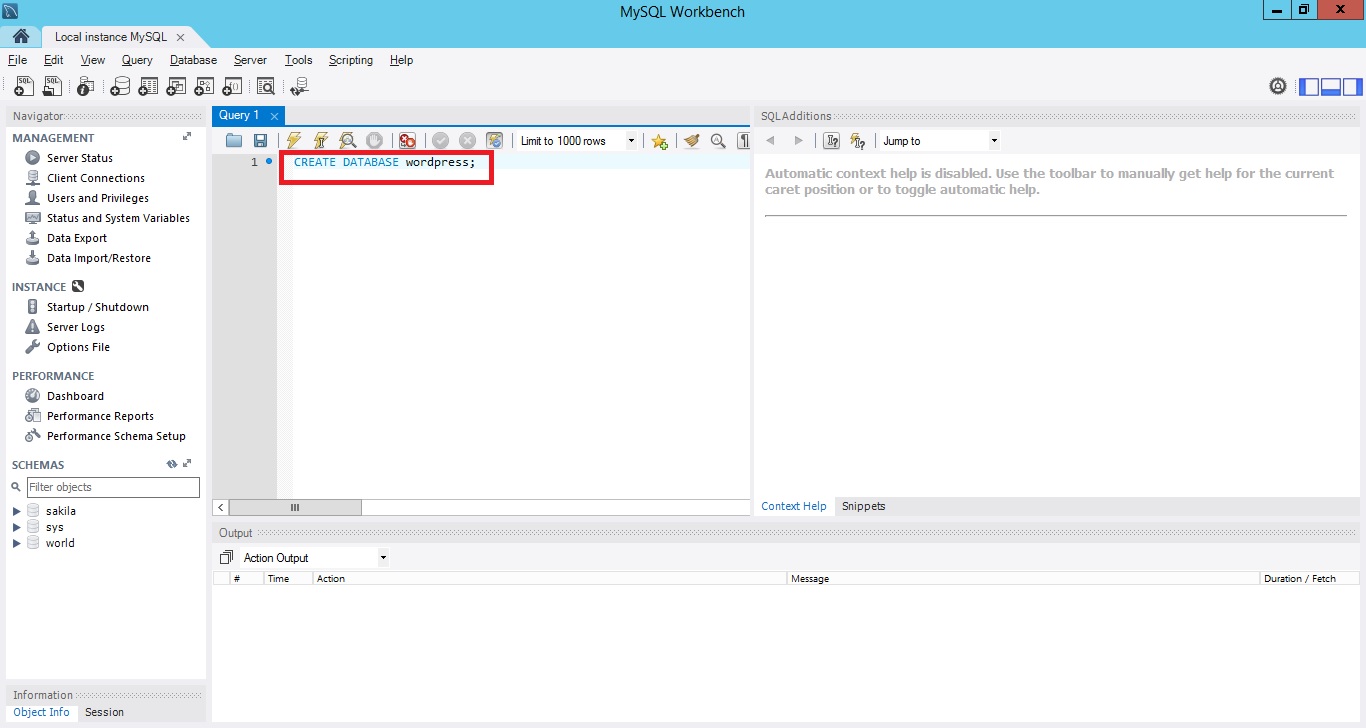This screenshot has height=728, width=1366.
Task: Select the Object Info tab
Action: 41,712
